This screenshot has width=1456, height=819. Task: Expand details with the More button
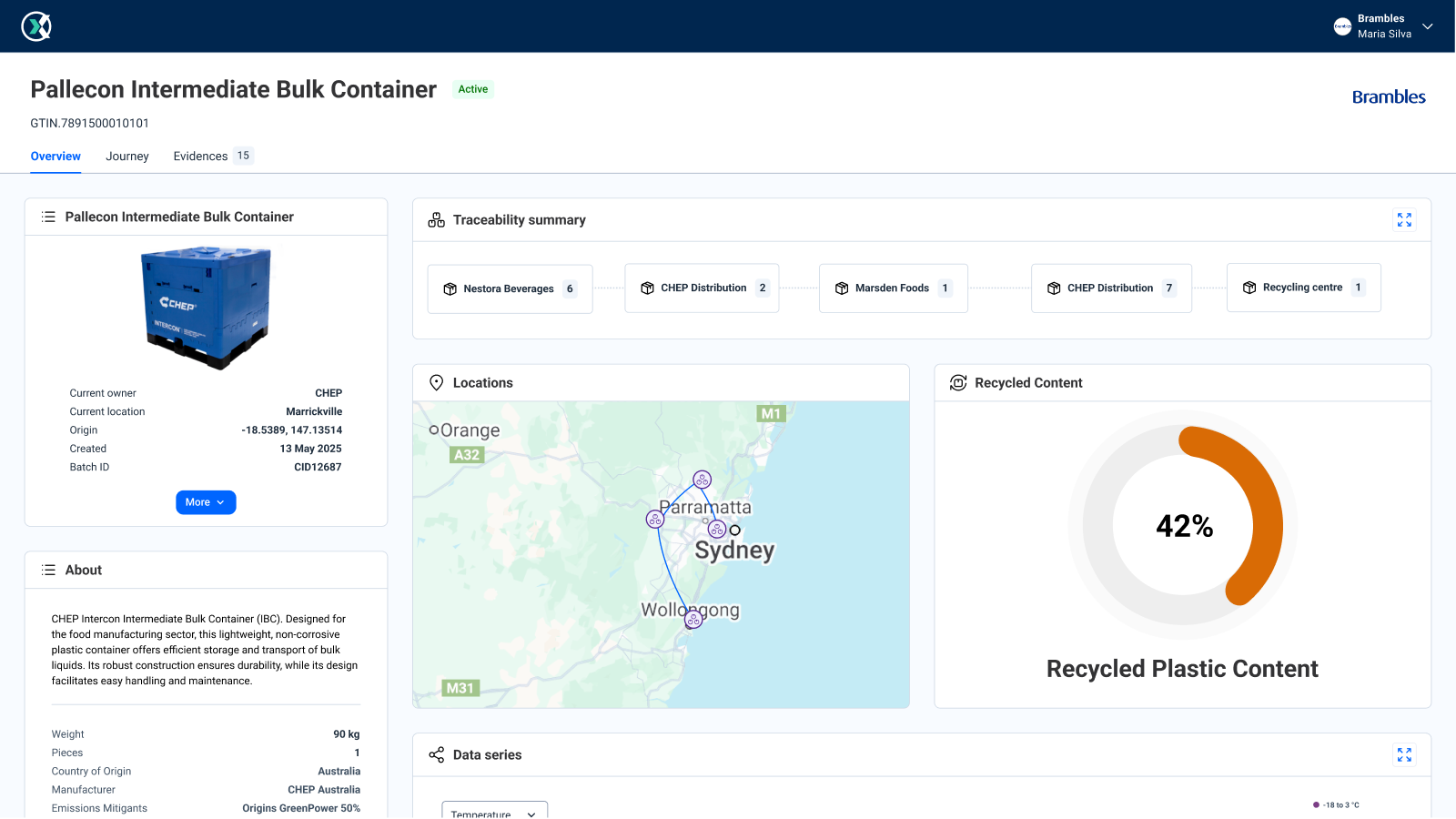(x=206, y=502)
